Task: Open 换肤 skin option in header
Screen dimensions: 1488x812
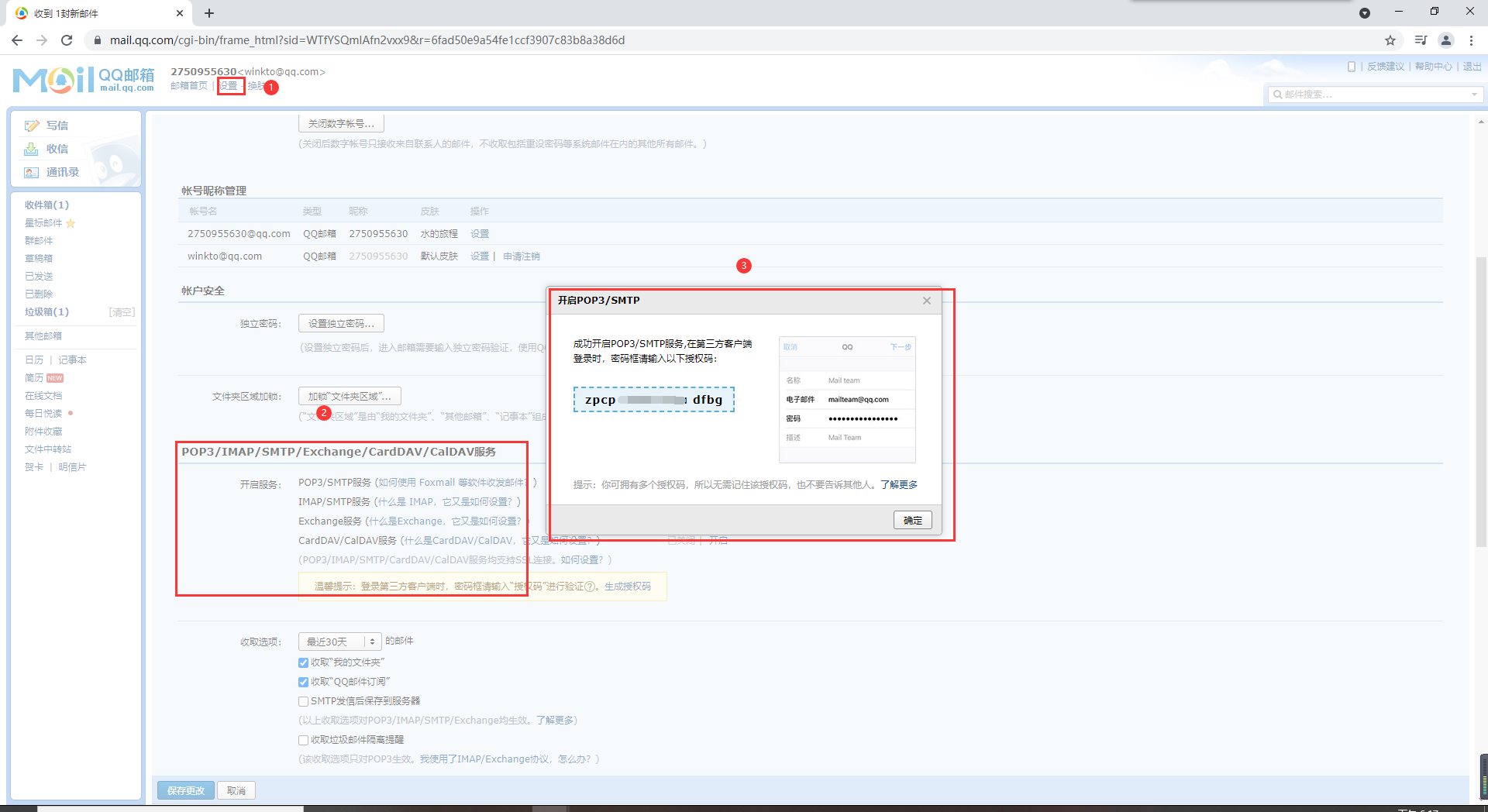Action: tap(256, 86)
